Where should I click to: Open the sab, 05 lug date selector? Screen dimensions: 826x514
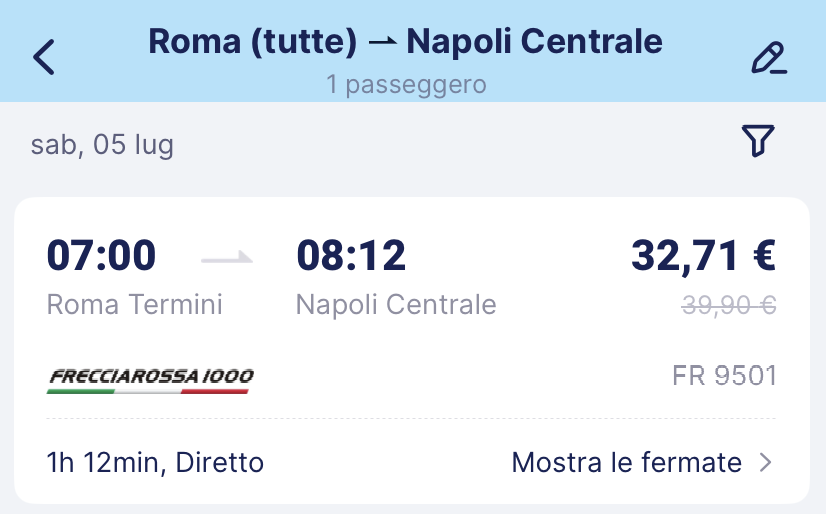(x=102, y=145)
